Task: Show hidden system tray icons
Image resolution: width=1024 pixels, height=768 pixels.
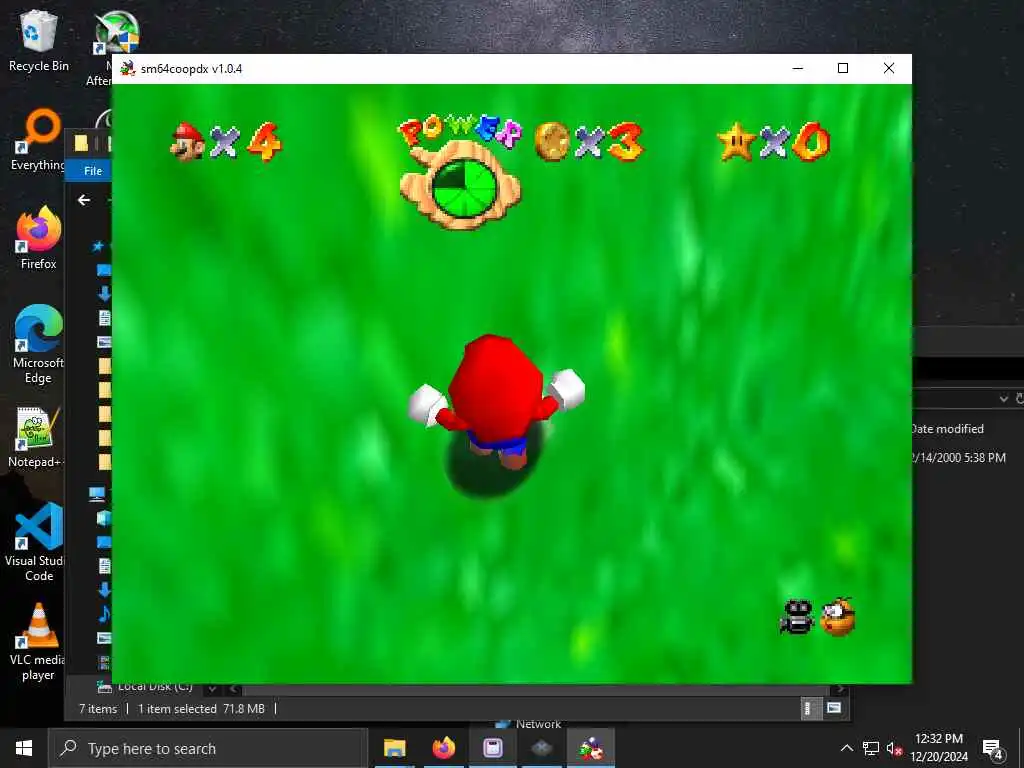Action: [846, 748]
